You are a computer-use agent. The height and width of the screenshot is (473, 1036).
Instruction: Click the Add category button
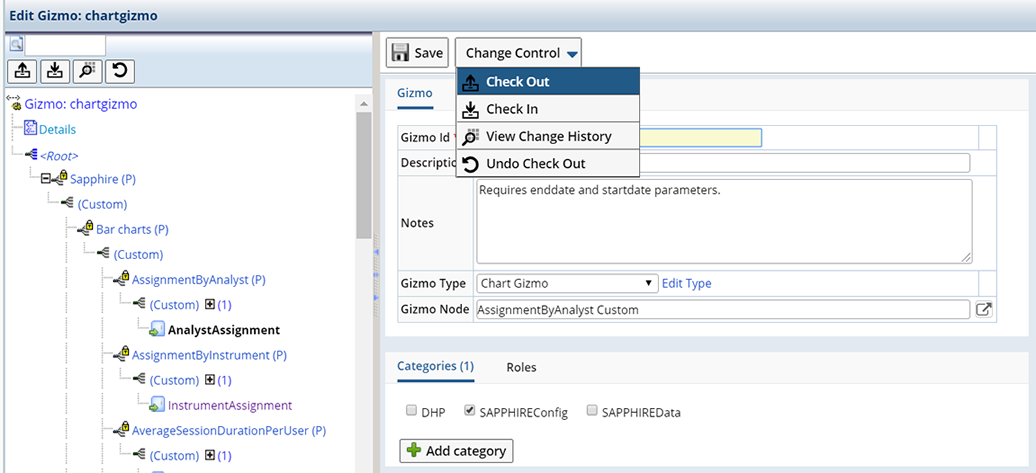(x=457, y=451)
